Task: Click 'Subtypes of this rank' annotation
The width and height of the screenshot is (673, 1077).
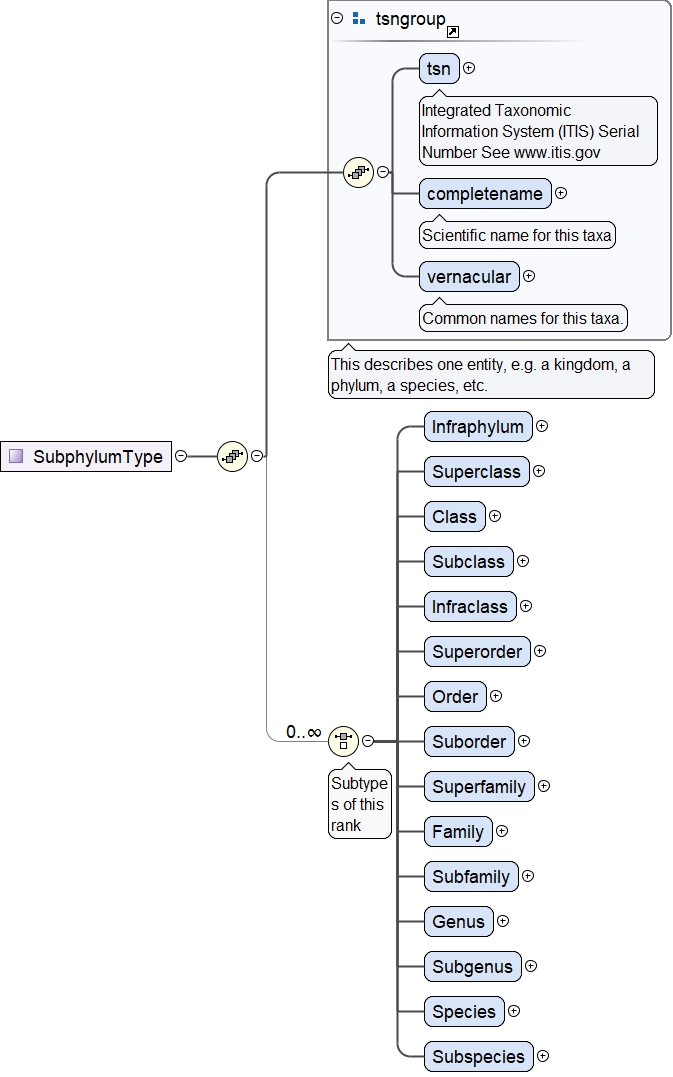Action: (x=360, y=804)
